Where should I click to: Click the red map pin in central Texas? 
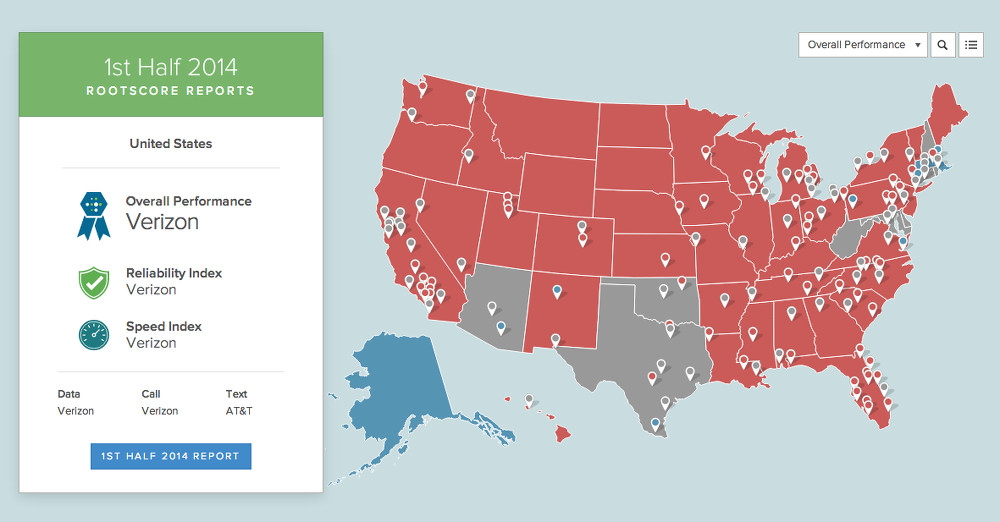652,376
